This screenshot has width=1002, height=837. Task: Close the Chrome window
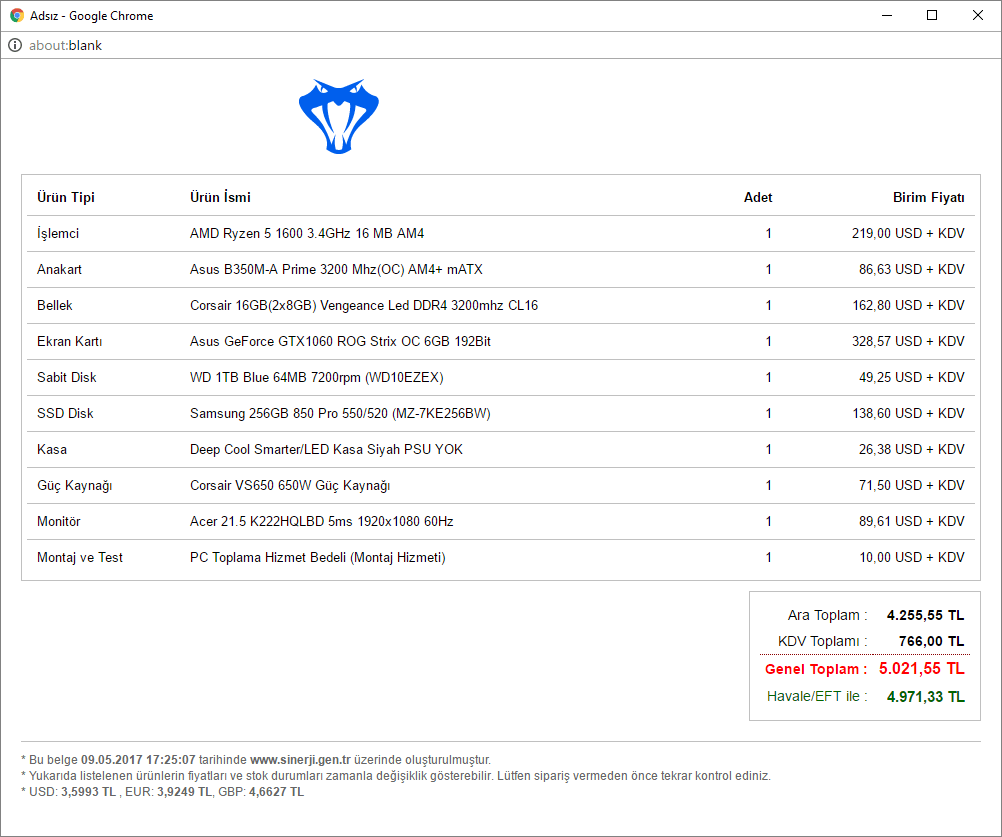pos(978,15)
